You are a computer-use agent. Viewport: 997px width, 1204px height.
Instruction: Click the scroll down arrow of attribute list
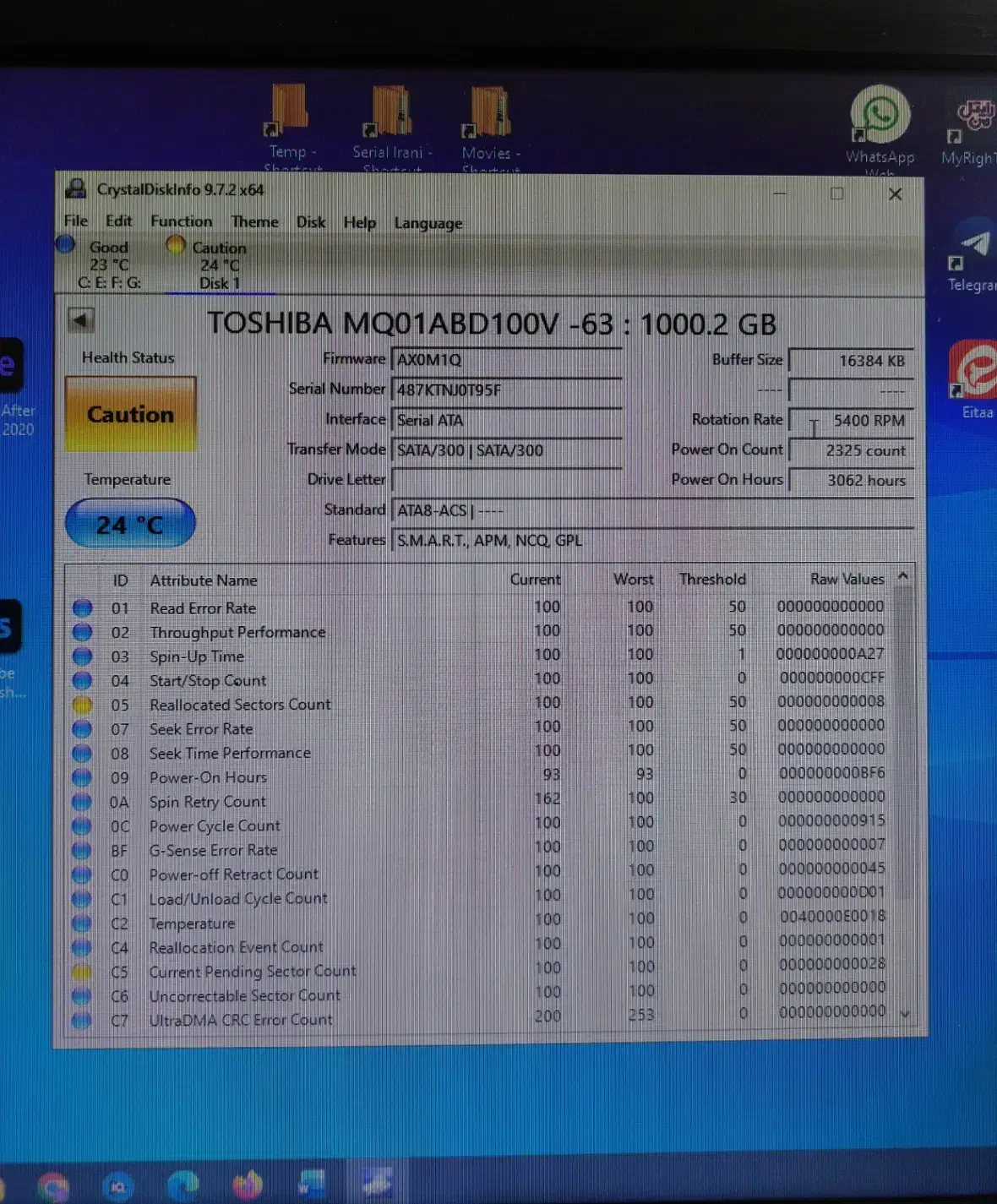[904, 1014]
